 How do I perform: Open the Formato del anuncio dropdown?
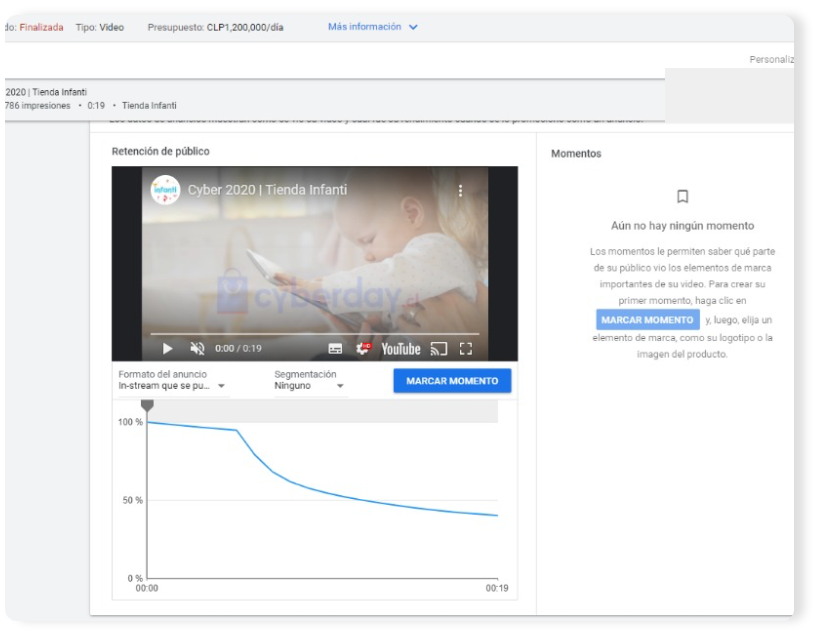point(173,386)
